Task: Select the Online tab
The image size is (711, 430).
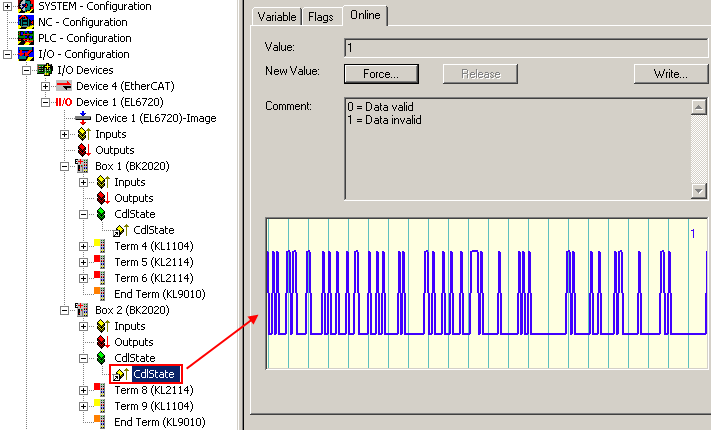Action: coord(365,15)
